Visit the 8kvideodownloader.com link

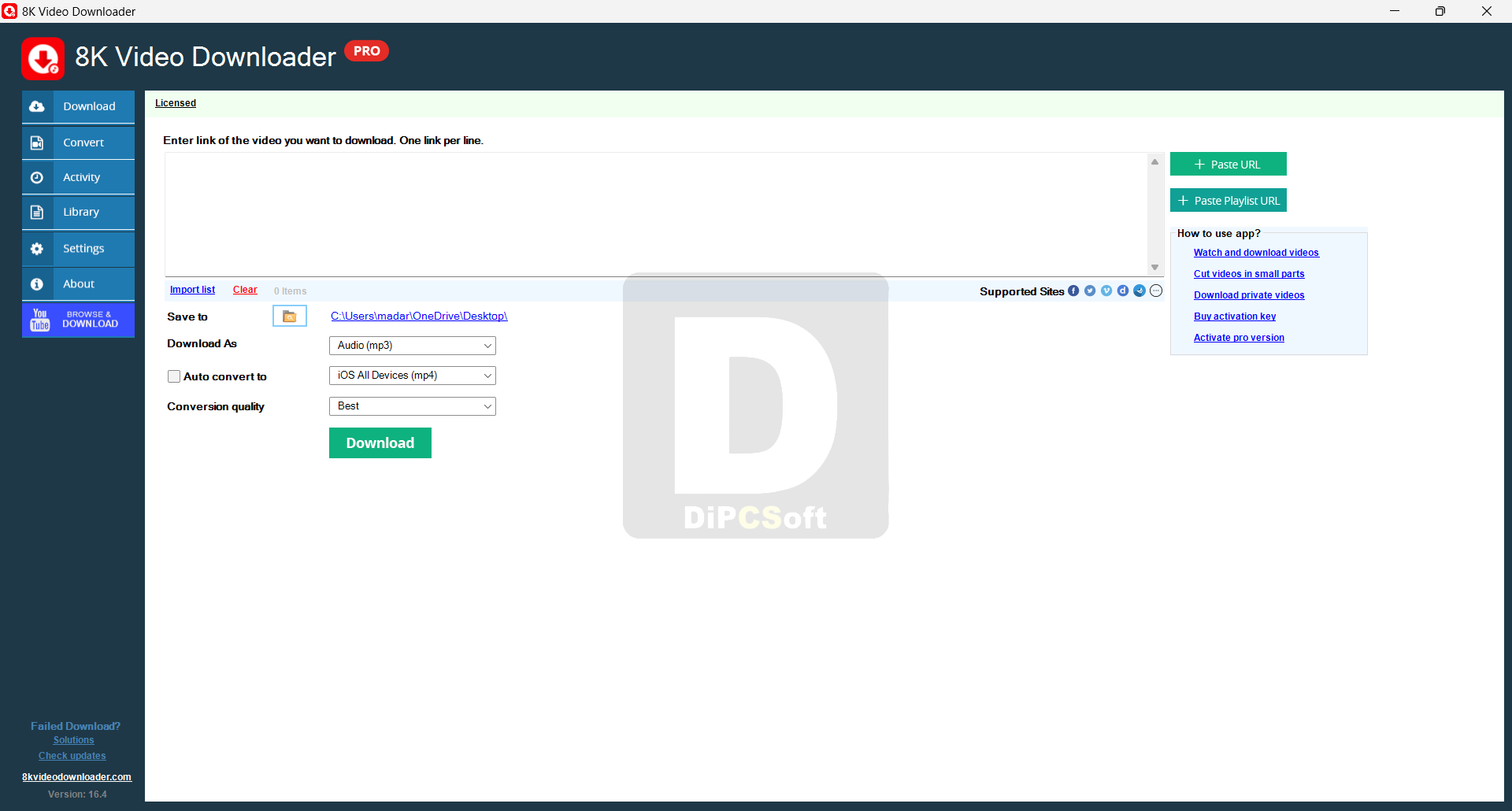pyautogui.click(x=76, y=777)
